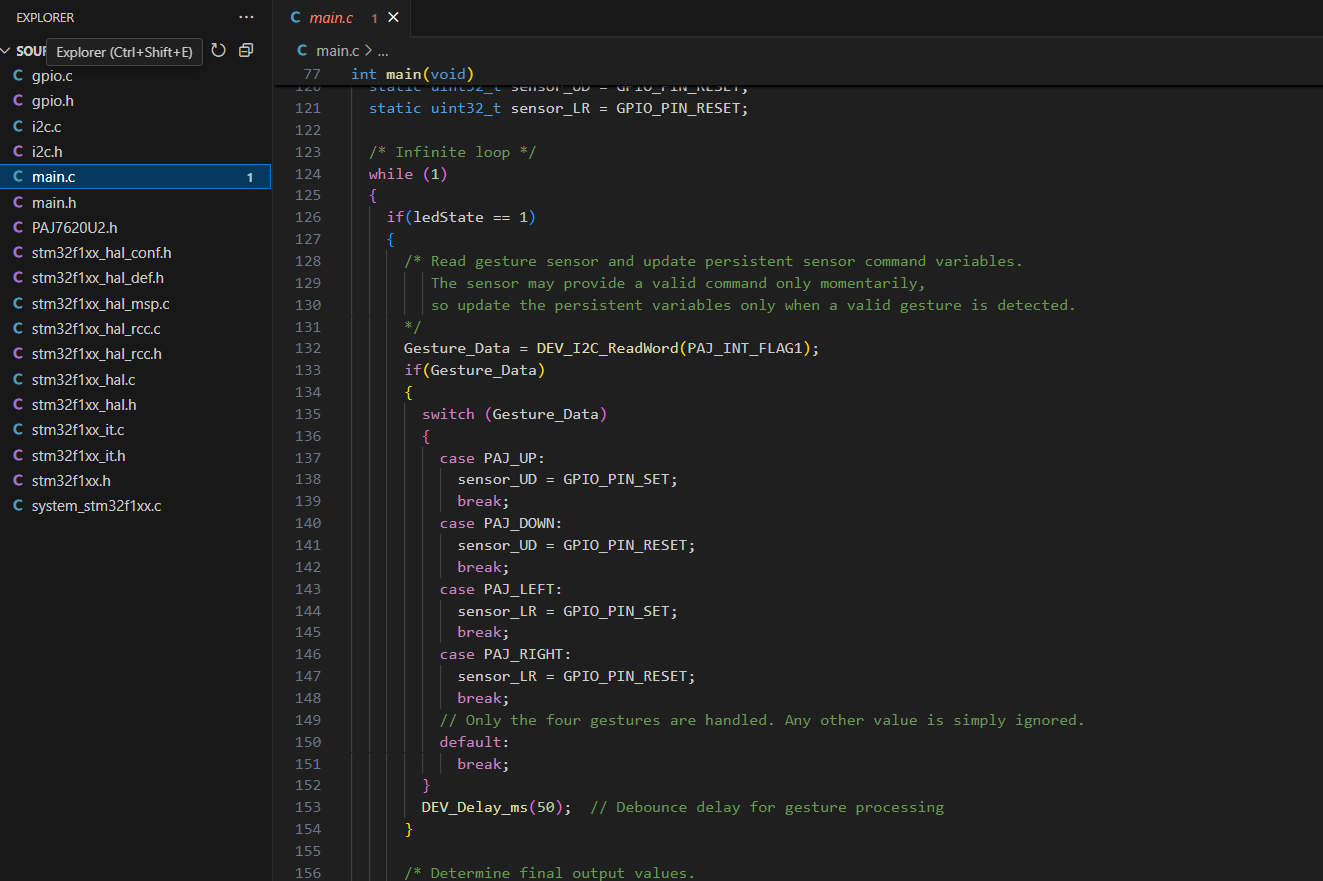
Task: Open the Explorer Views and More Actions ellipsis
Action: (246, 17)
